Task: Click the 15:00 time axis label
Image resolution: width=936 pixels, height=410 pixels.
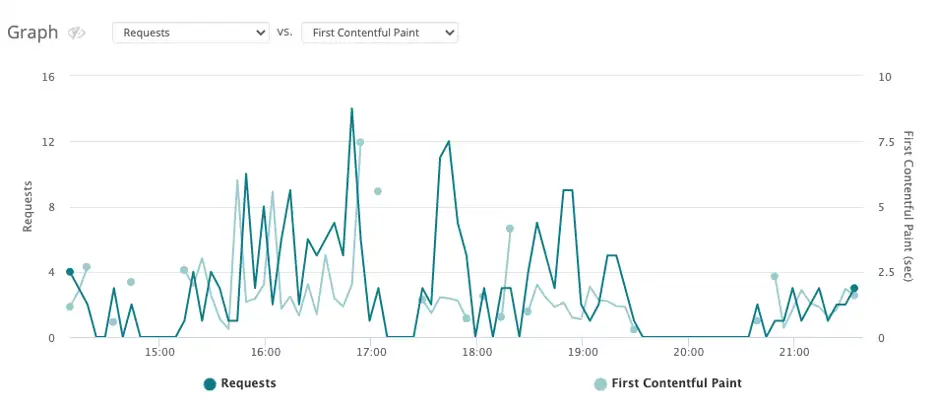Action: click(x=159, y=353)
